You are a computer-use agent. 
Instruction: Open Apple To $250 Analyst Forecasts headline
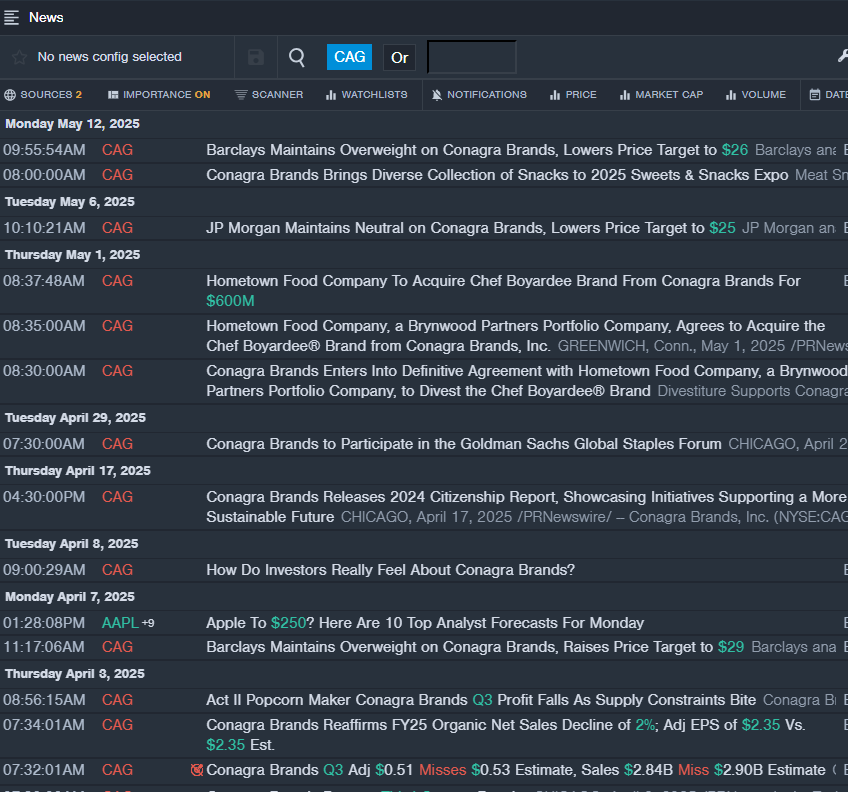click(x=425, y=623)
